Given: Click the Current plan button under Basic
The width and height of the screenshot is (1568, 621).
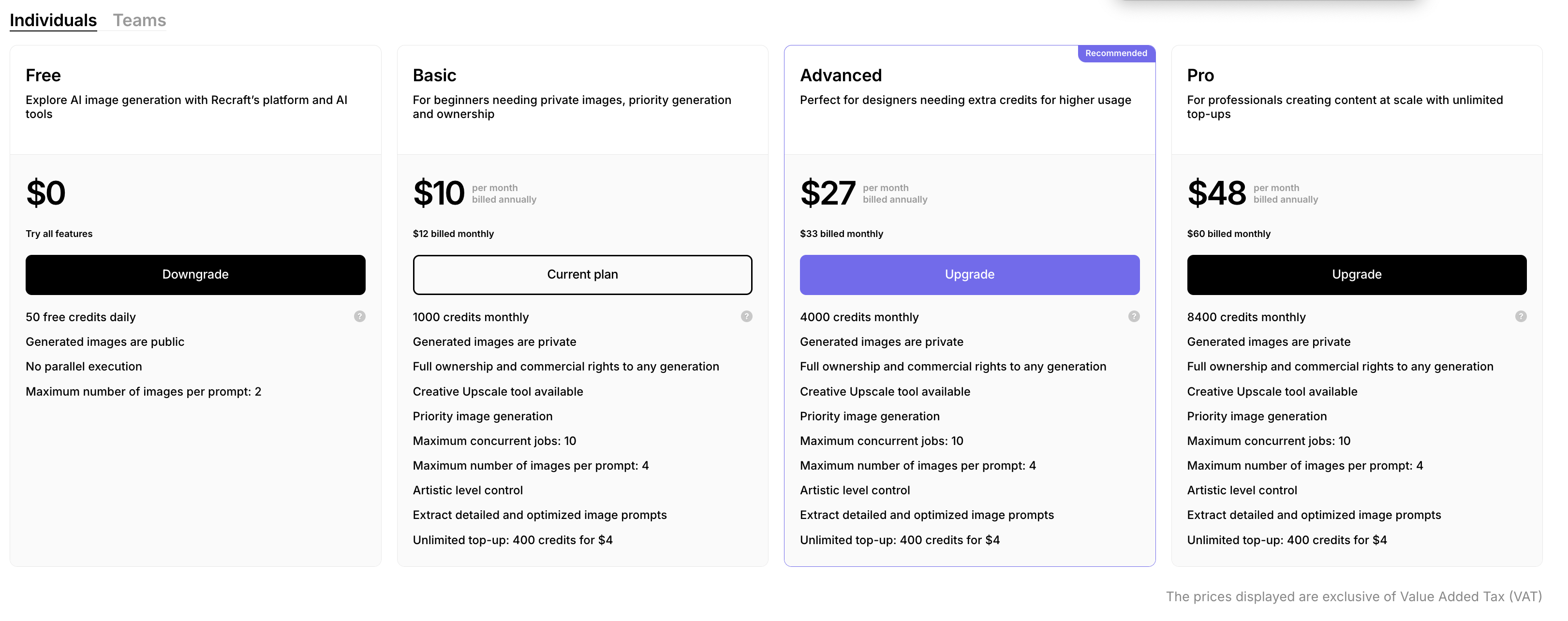Looking at the screenshot, I should pos(582,274).
